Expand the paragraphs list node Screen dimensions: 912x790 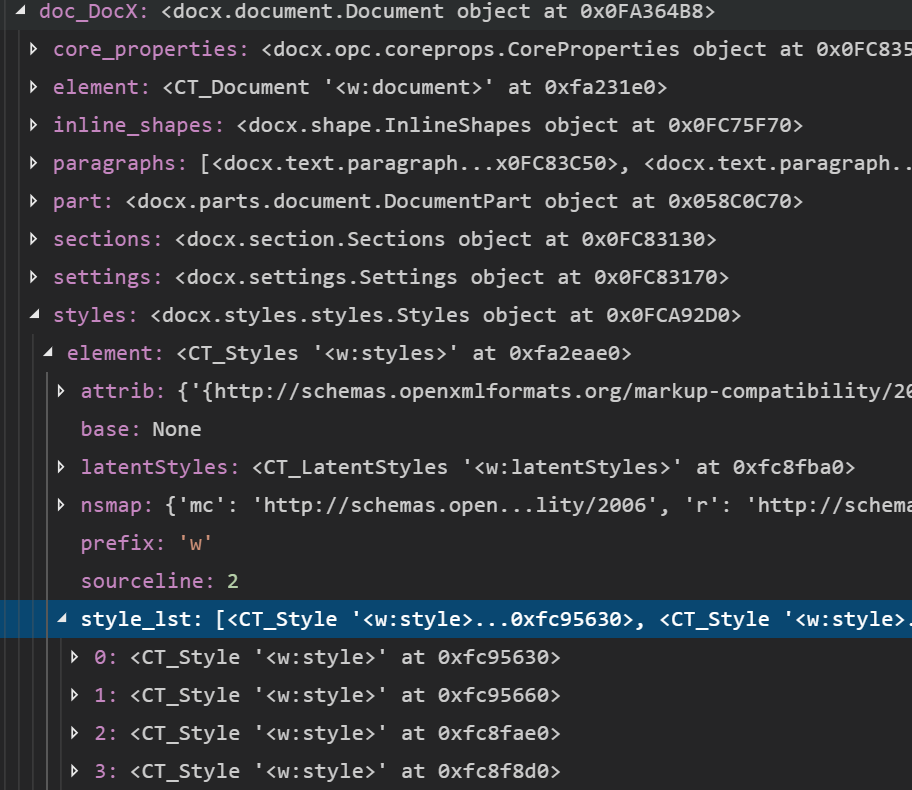[34, 163]
